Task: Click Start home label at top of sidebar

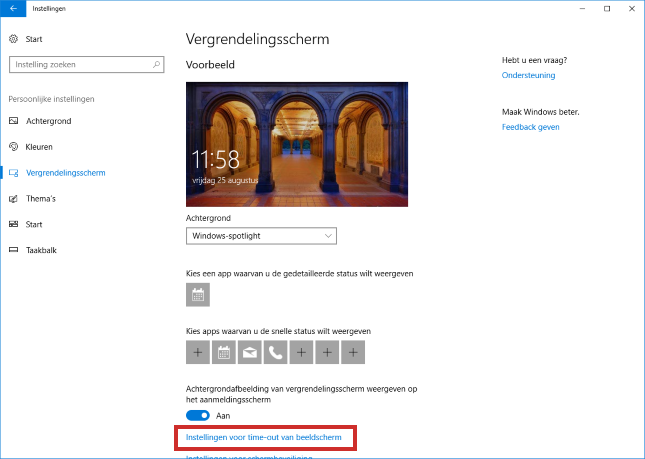Action: (34, 39)
